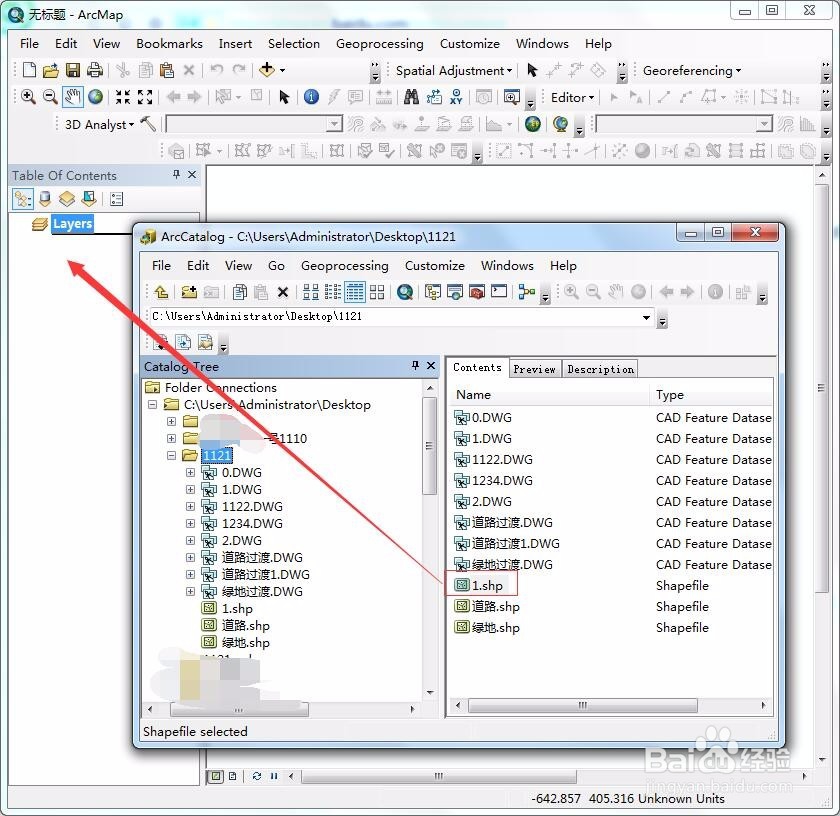840x816 pixels.
Task: Close the Table Of Contents panel
Action: (192, 174)
